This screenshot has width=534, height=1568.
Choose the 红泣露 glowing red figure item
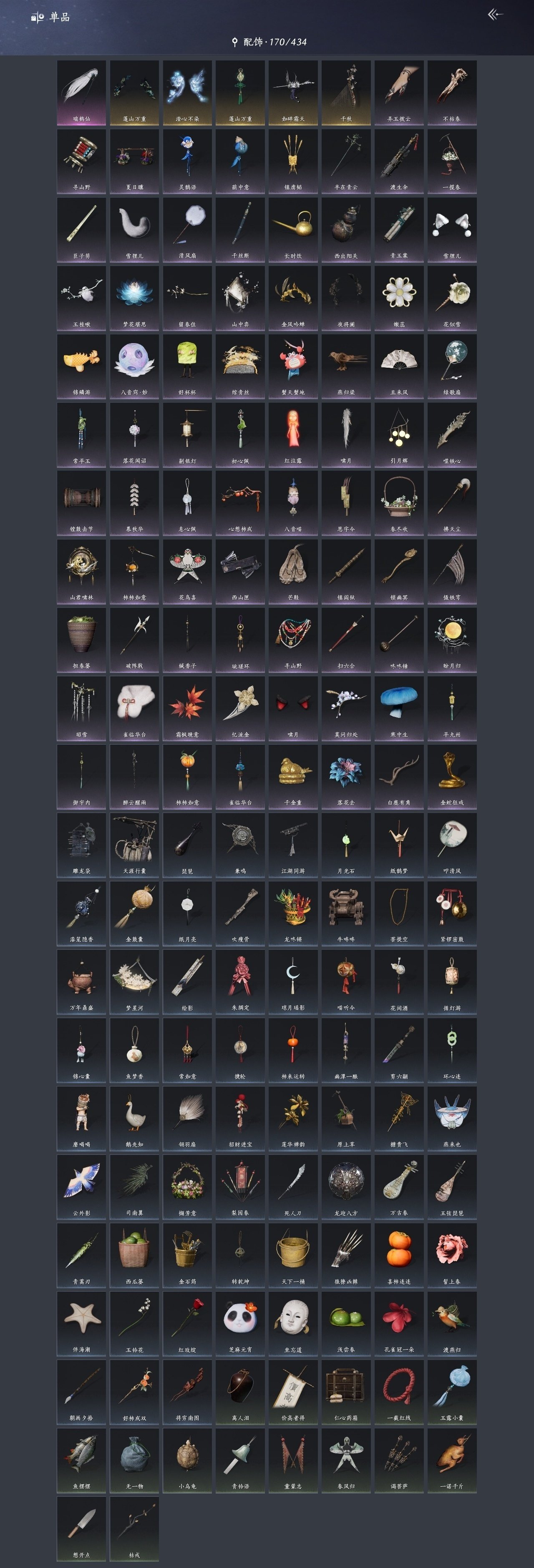click(293, 434)
